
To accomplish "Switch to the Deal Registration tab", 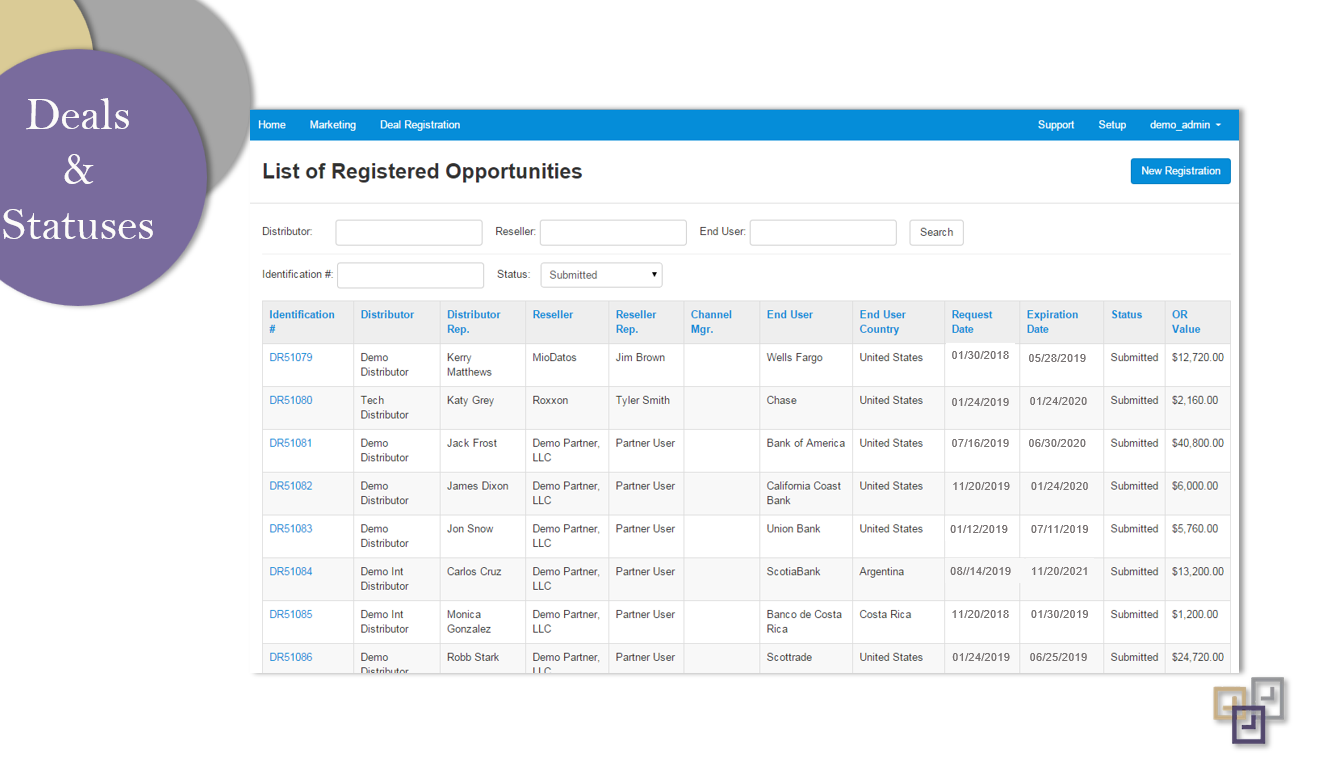I will 420,125.
